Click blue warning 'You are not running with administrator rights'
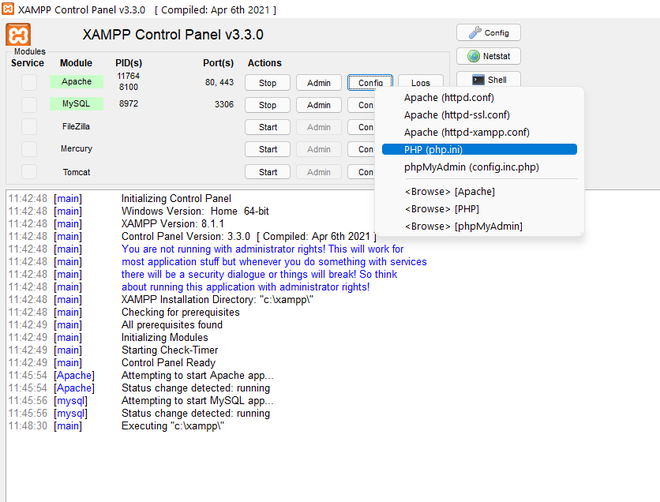This screenshot has width=660, height=502. 262,249
